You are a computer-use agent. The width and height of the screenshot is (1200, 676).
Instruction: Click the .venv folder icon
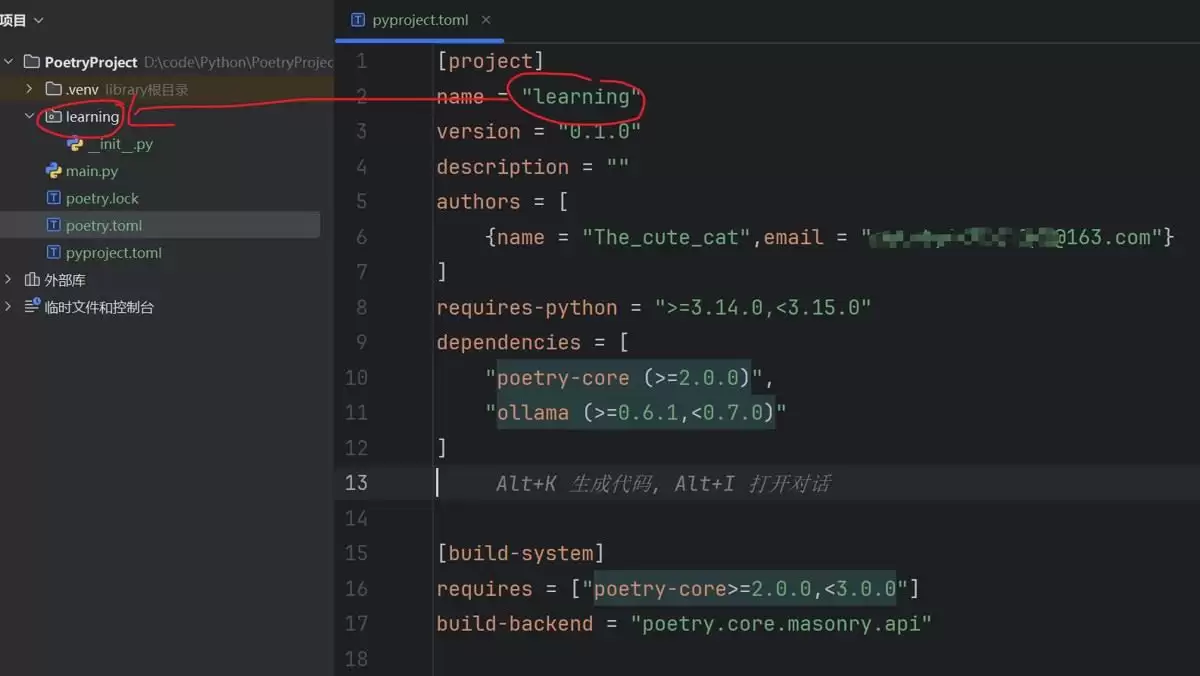click(x=54, y=89)
